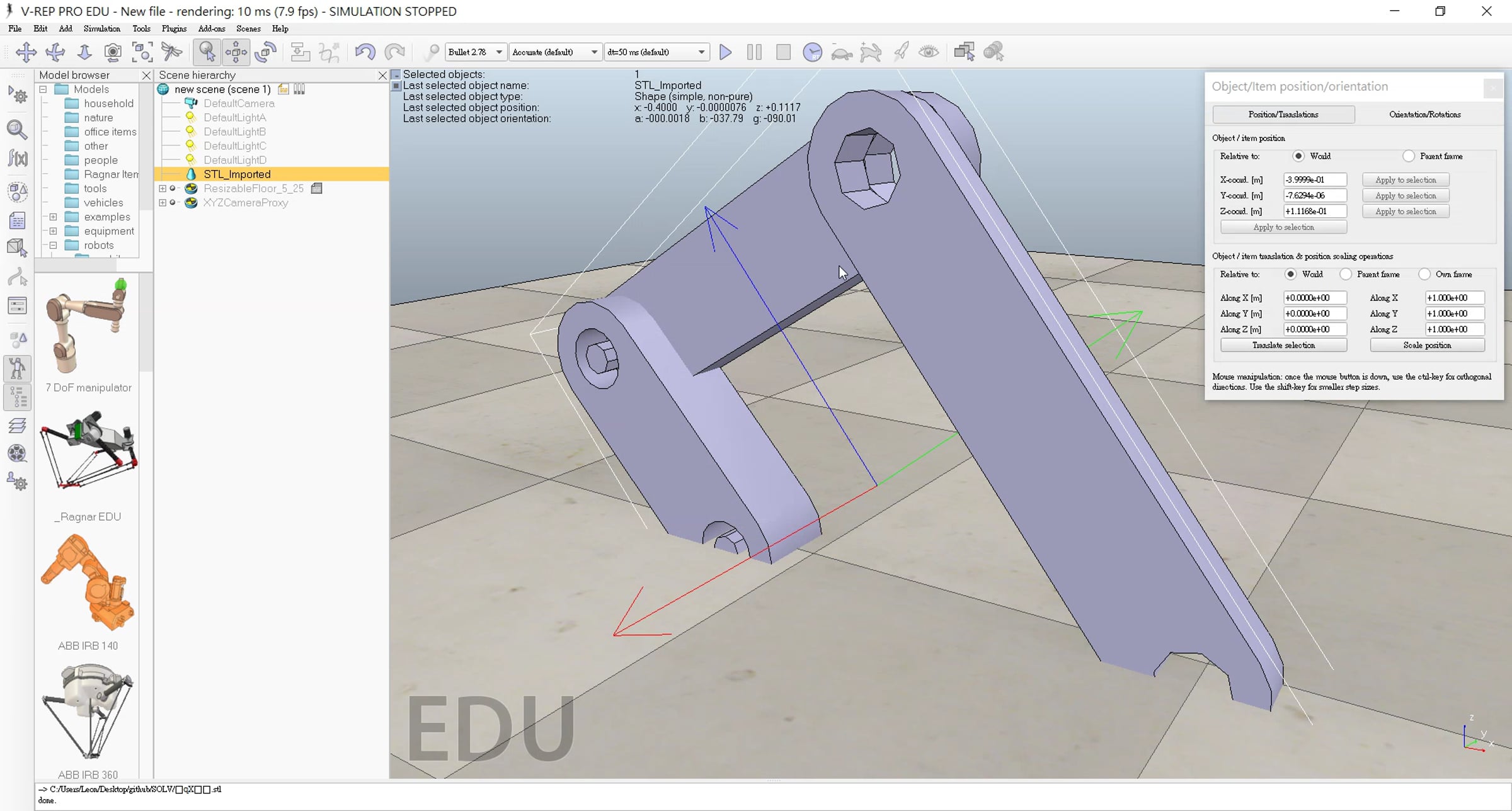Open the Plugins menu
The height and width of the screenshot is (811, 1512).
[x=174, y=29]
